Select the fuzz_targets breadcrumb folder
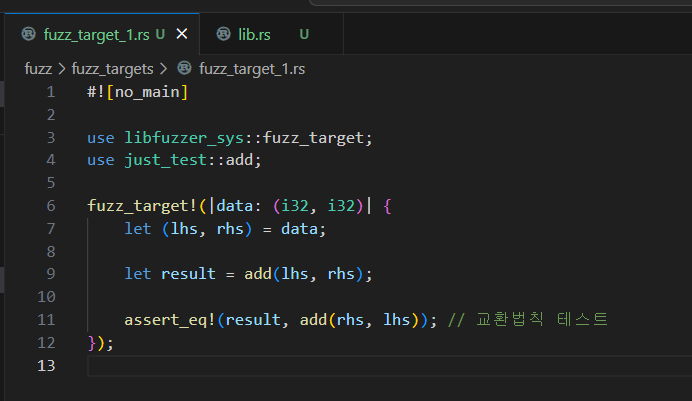This screenshot has width=692, height=401. 112,69
